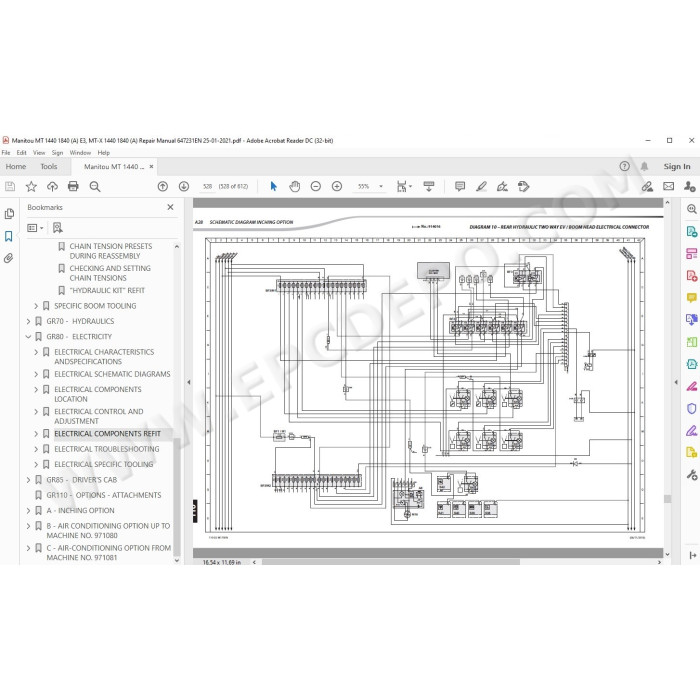Toggle the Bookmarks panel icon
700x700 pixels.
tap(9, 236)
